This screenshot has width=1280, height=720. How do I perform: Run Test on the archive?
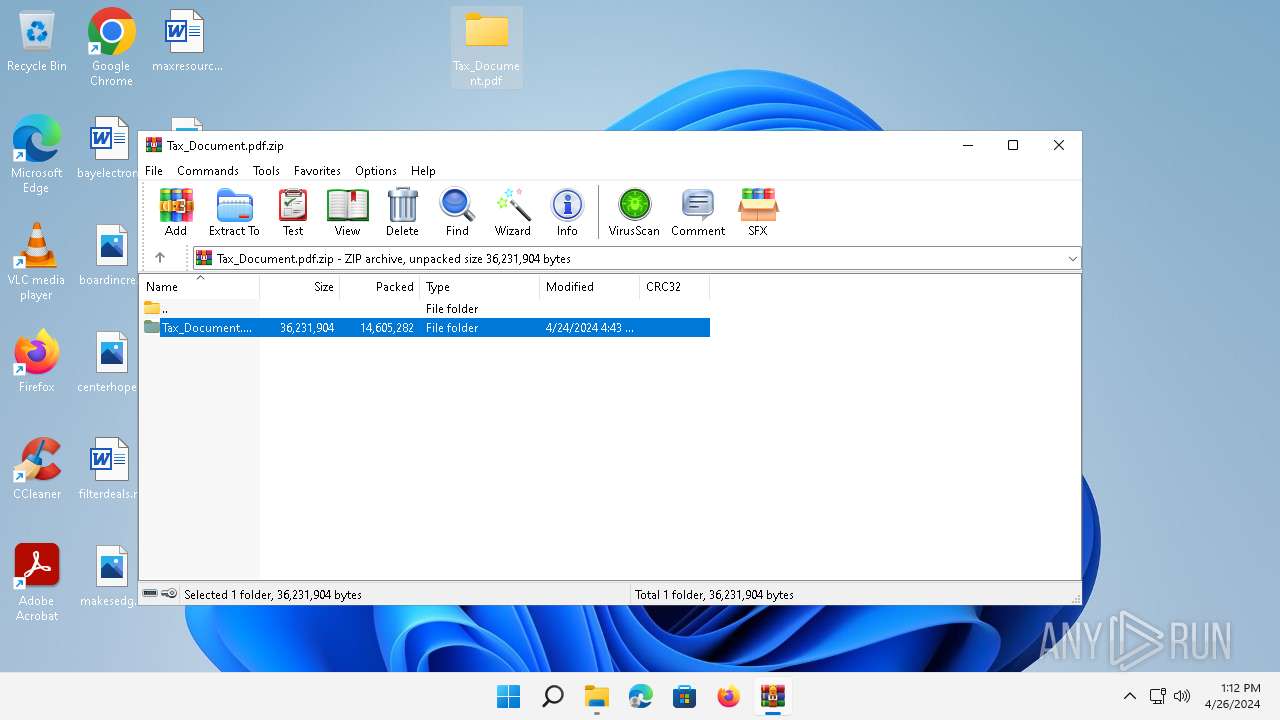tap(293, 212)
